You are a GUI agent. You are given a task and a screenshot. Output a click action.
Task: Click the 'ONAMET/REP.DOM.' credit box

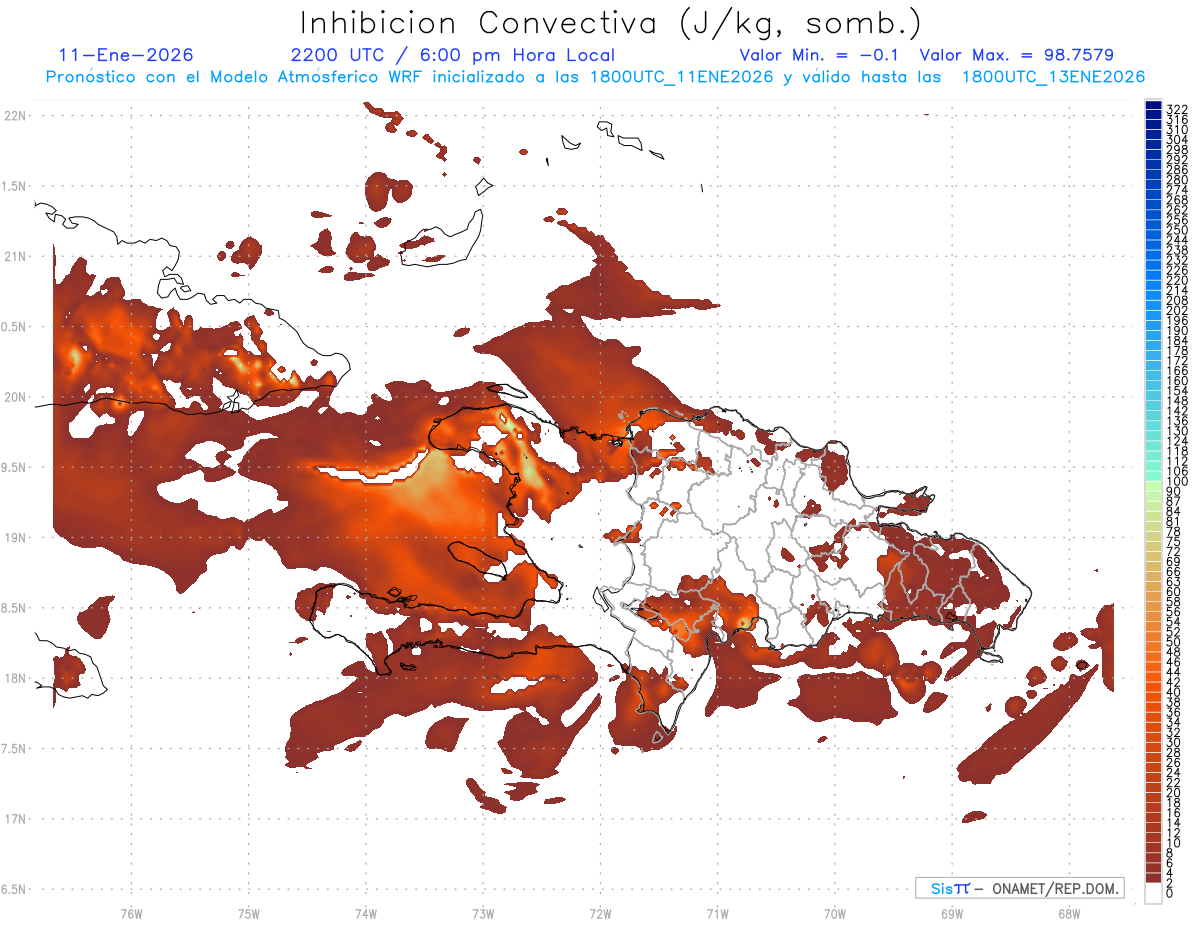1019,888
